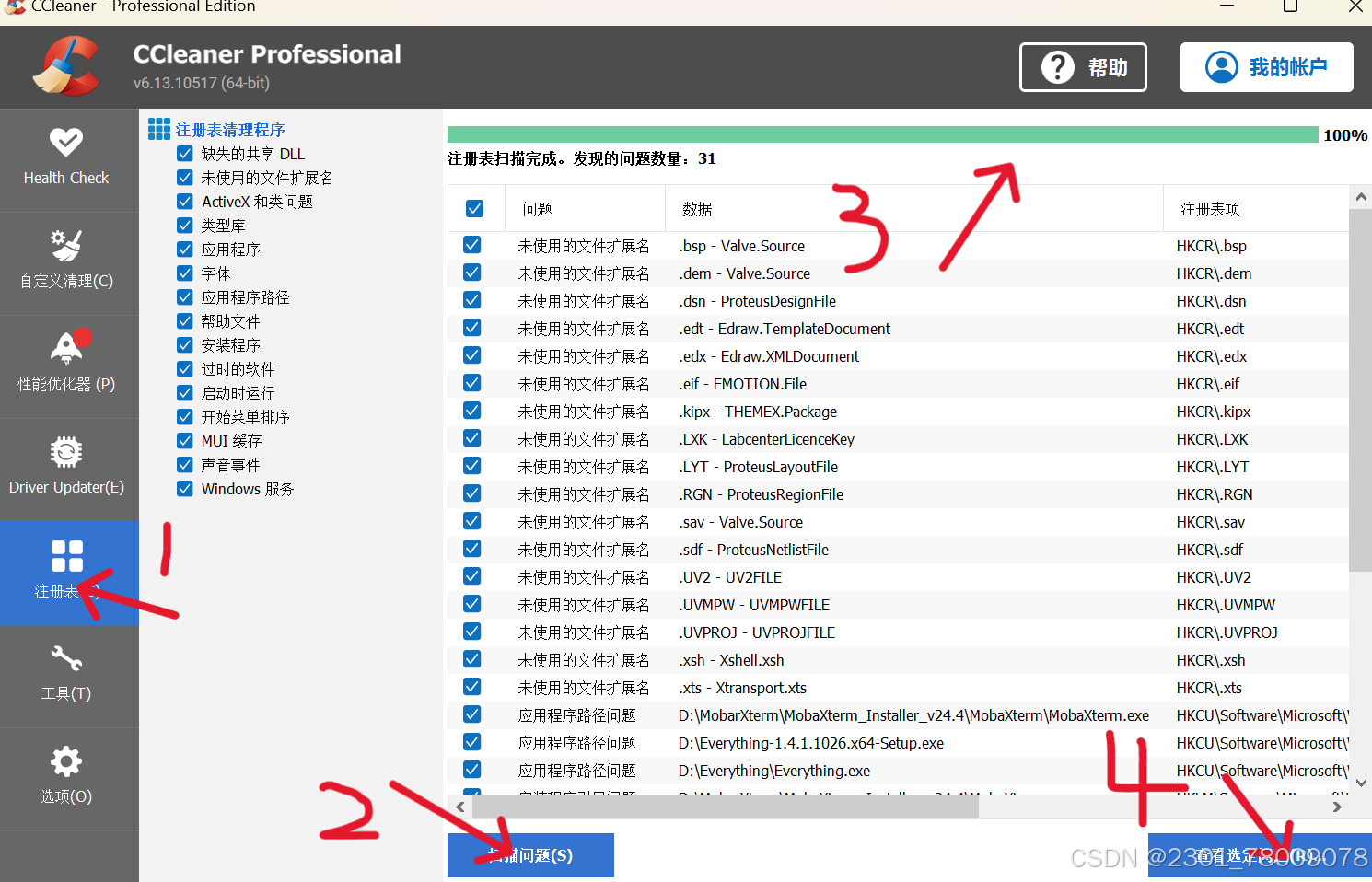Image resolution: width=1372 pixels, height=882 pixels.
Task: Open 性能优化器 performance optimizer
Action: pos(69,366)
